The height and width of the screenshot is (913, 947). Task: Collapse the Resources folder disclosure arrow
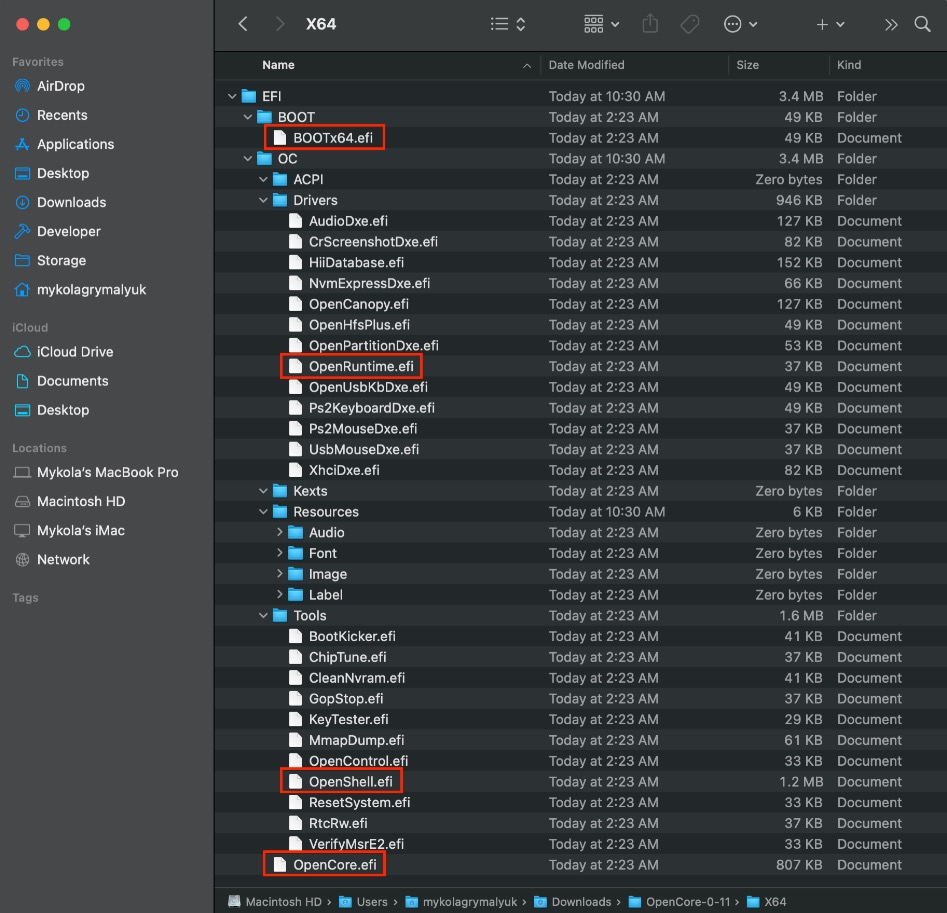click(x=263, y=511)
